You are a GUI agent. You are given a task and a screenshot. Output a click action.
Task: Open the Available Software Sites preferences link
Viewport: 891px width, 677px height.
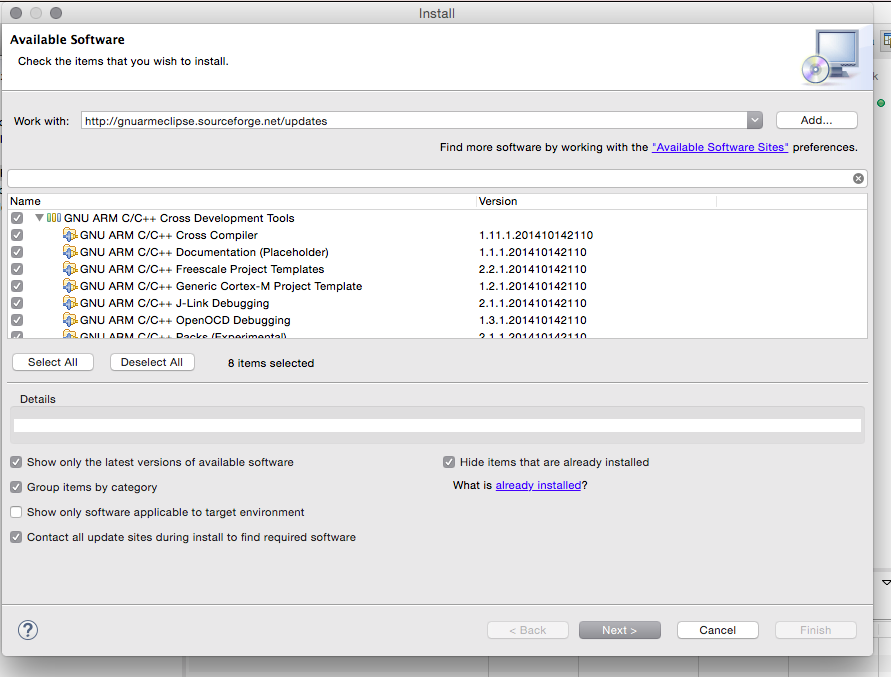720,147
